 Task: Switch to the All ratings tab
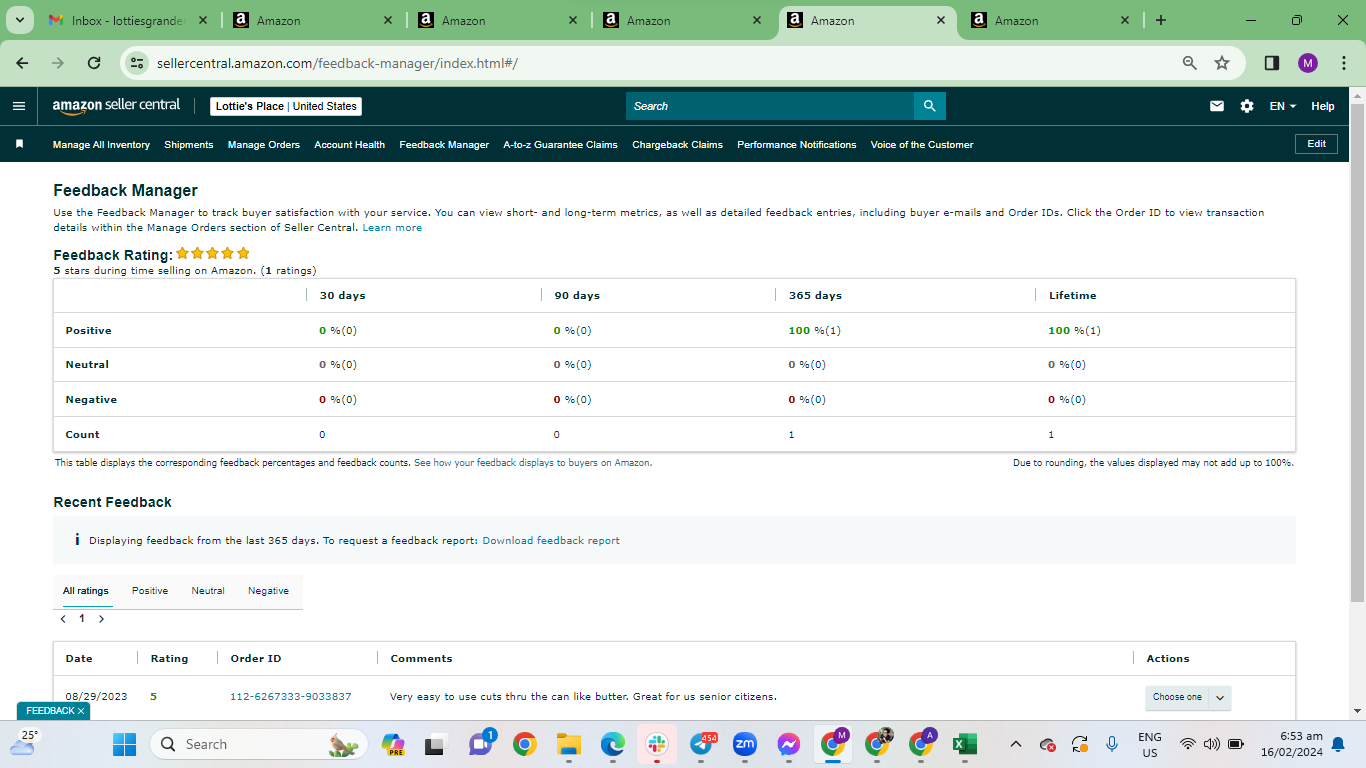click(x=86, y=591)
